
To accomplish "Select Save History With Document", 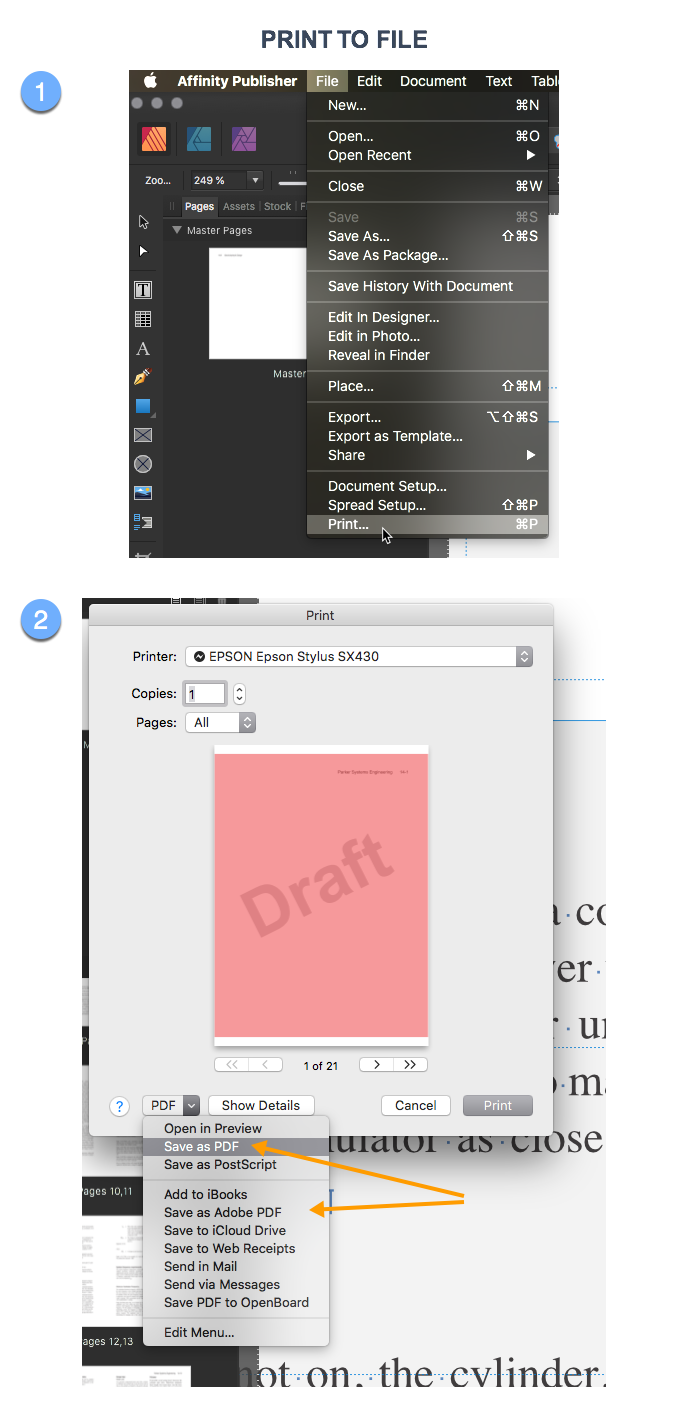I will point(428,286).
